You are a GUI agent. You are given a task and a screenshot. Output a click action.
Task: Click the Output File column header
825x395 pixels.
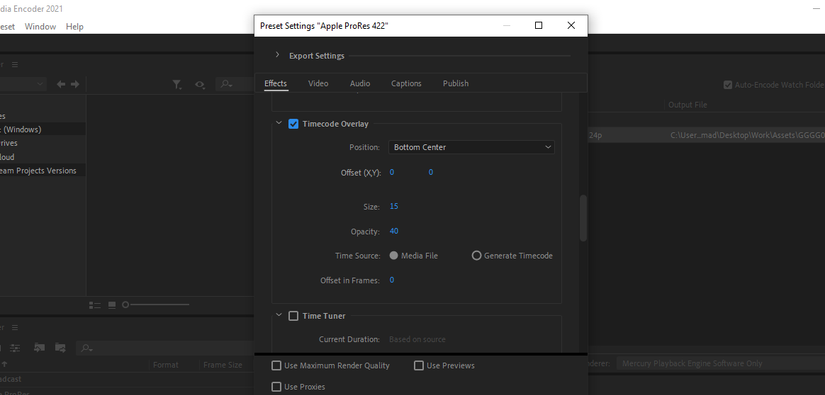(688, 105)
